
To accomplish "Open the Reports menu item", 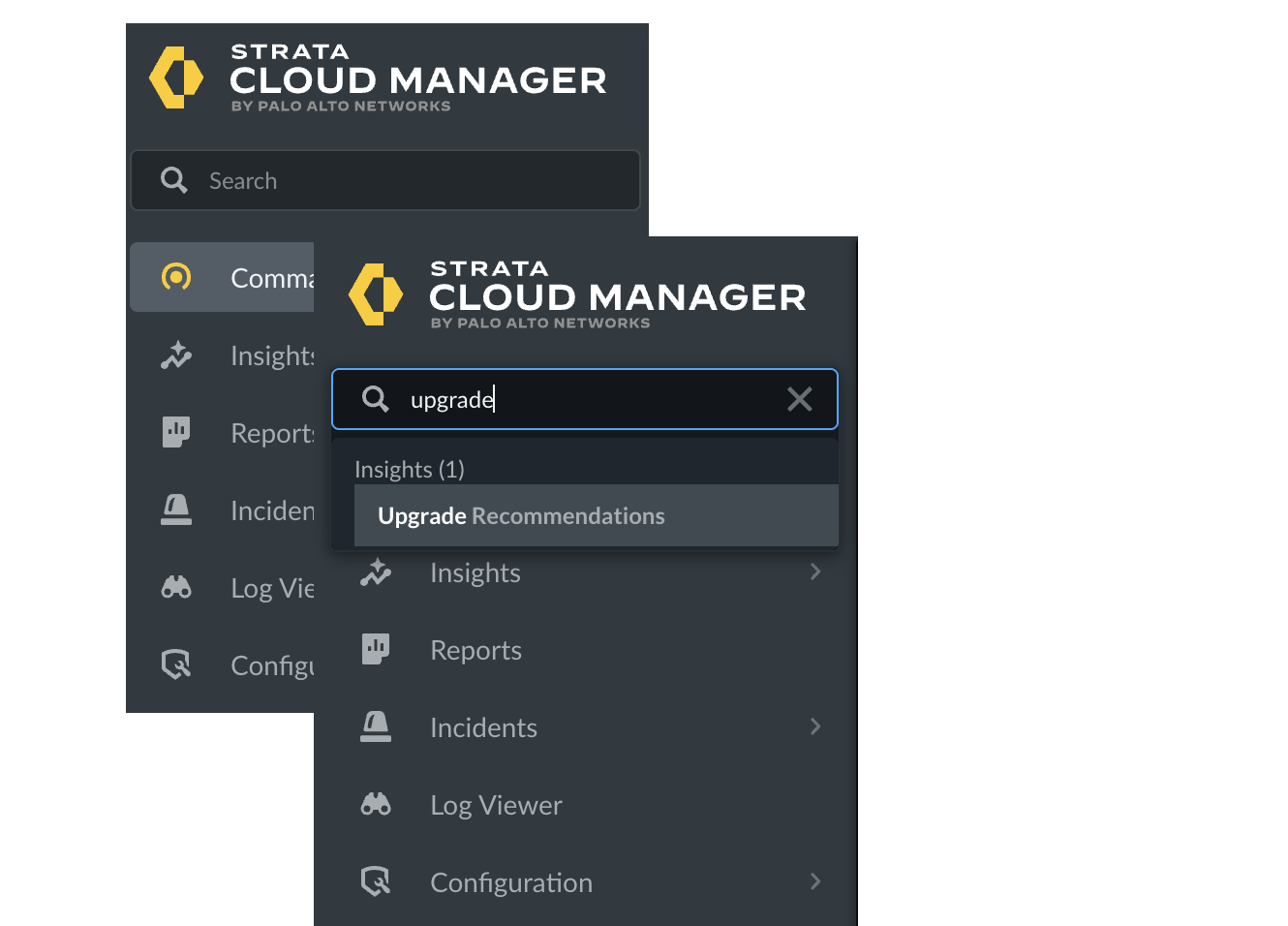I will point(475,650).
